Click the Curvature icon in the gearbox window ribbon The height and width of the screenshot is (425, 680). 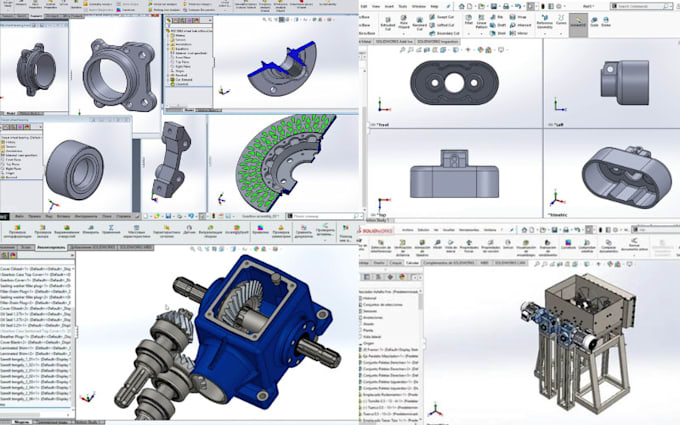pos(260,230)
